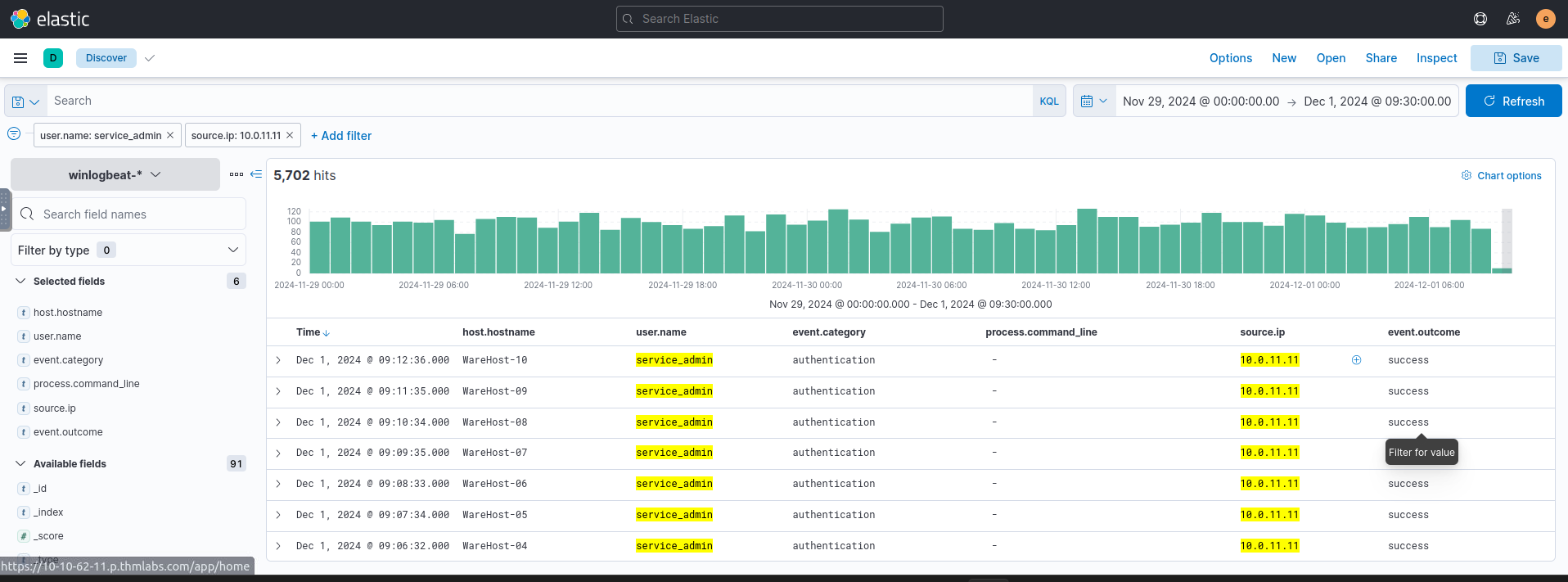The height and width of the screenshot is (582, 1568).
Task: Delete the source.ip 10.0.11.11 filter
Action: [x=290, y=135]
